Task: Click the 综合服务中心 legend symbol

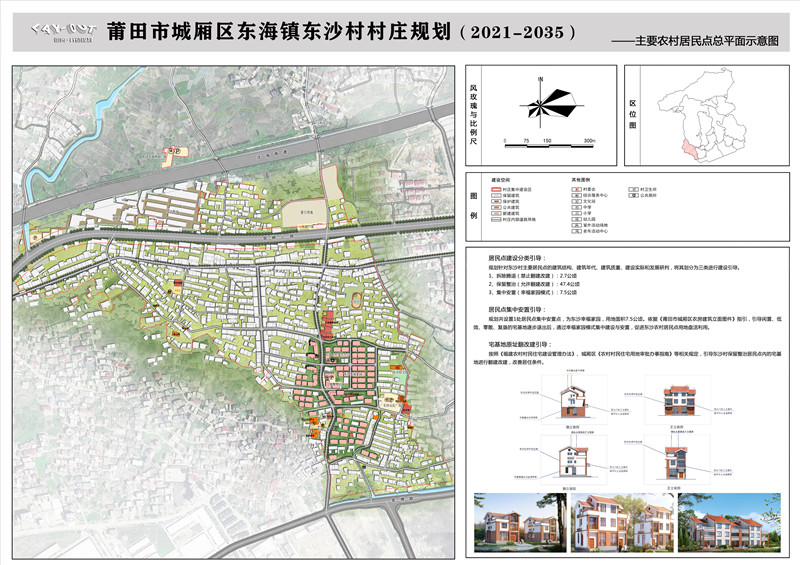Action: point(576,195)
